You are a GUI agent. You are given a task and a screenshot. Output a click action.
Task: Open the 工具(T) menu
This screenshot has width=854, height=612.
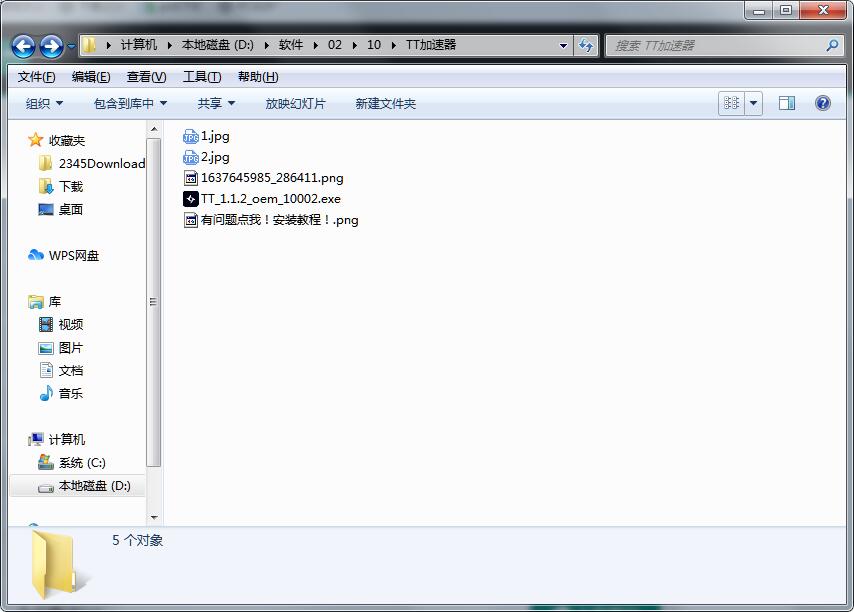point(201,77)
